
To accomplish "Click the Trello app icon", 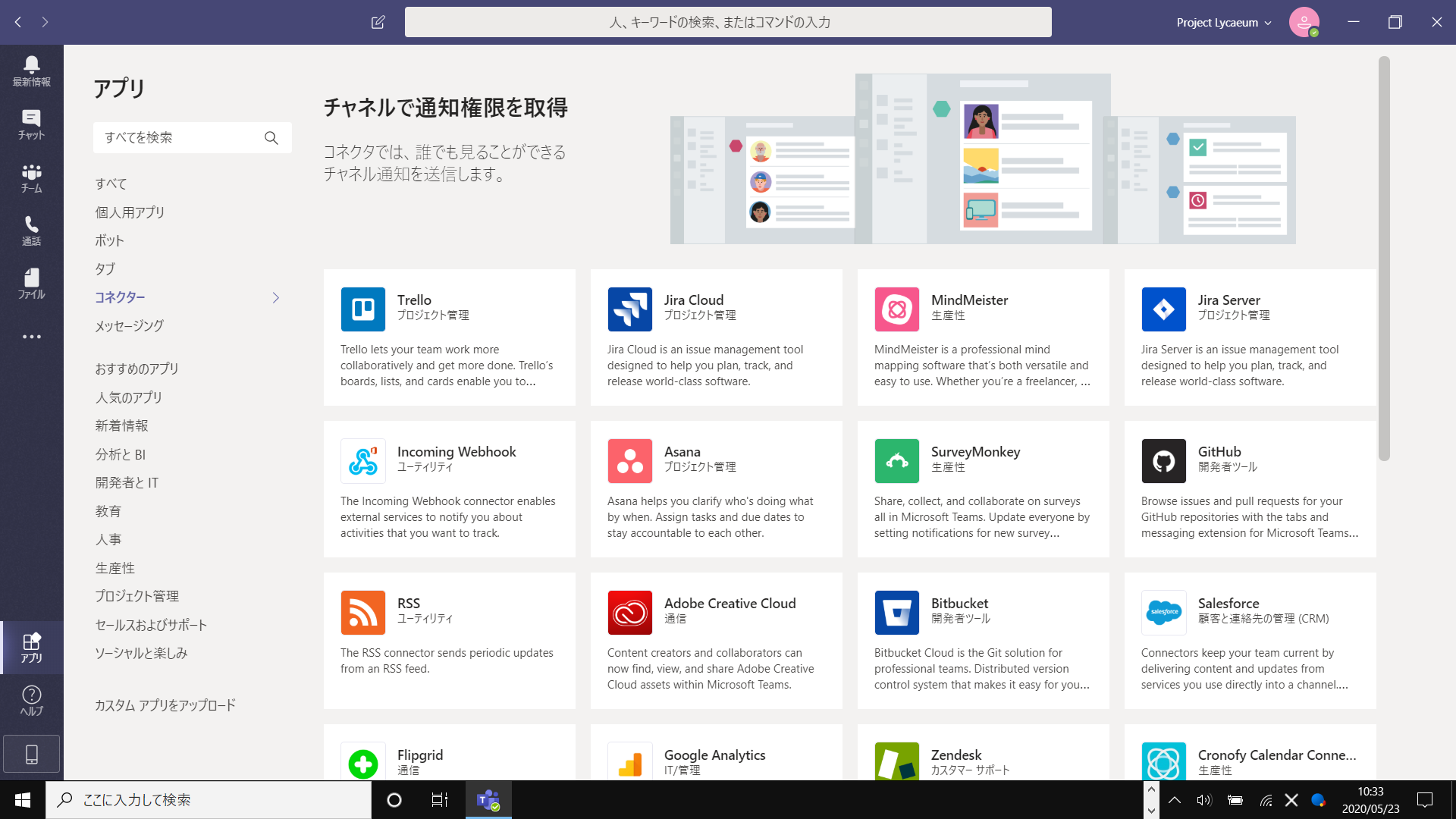I will tap(362, 309).
